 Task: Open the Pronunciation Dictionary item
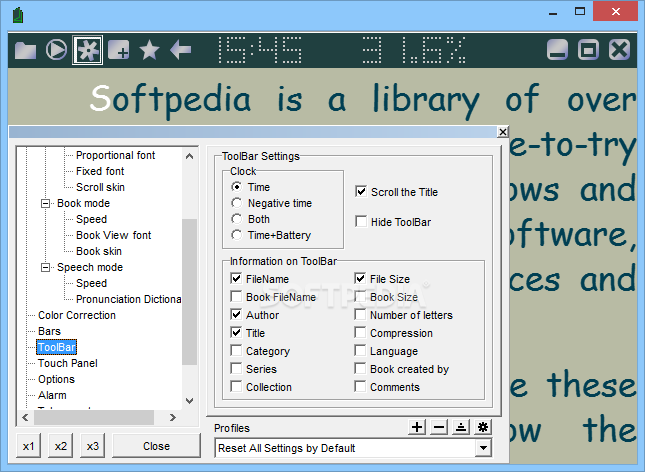pos(128,299)
